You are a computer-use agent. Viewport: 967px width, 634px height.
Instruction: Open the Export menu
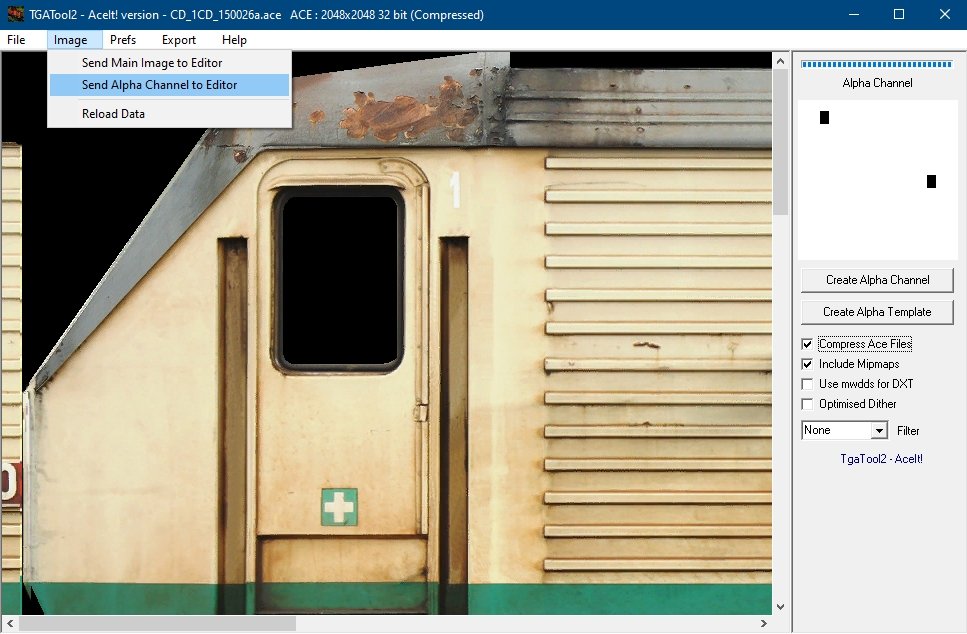pyautogui.click(x=179, y=40)
